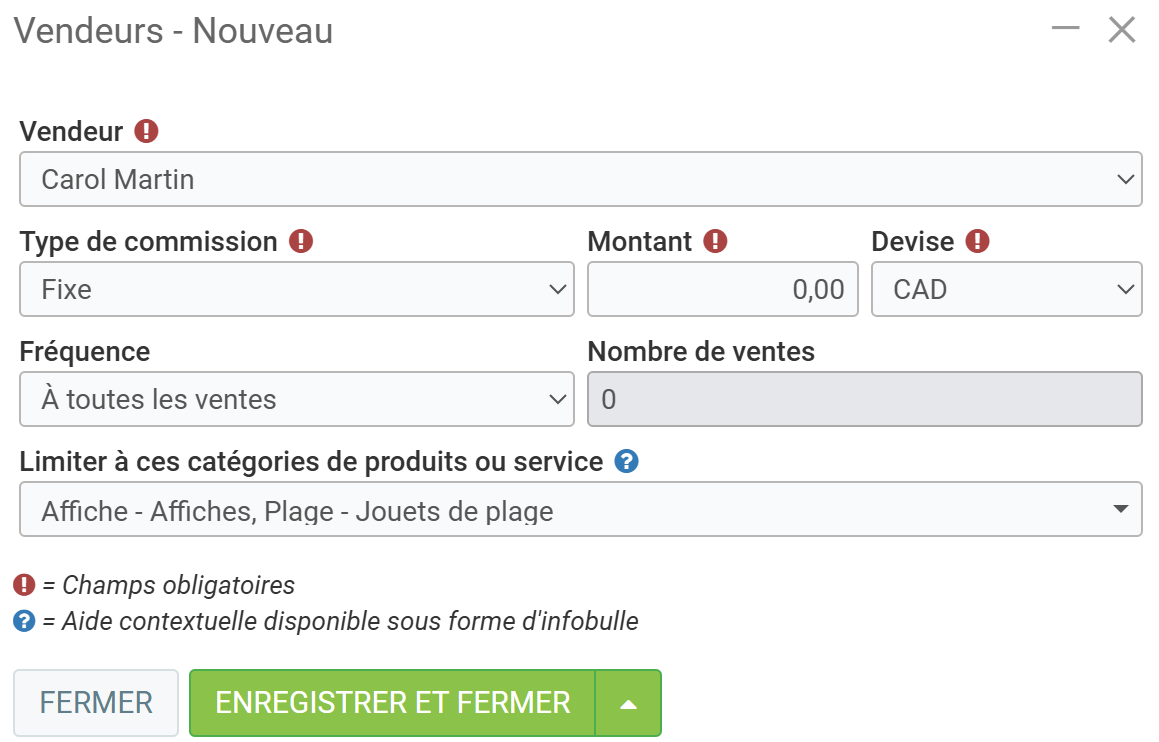Click the red icon in Champs obligatoires legend

[24, 585]
